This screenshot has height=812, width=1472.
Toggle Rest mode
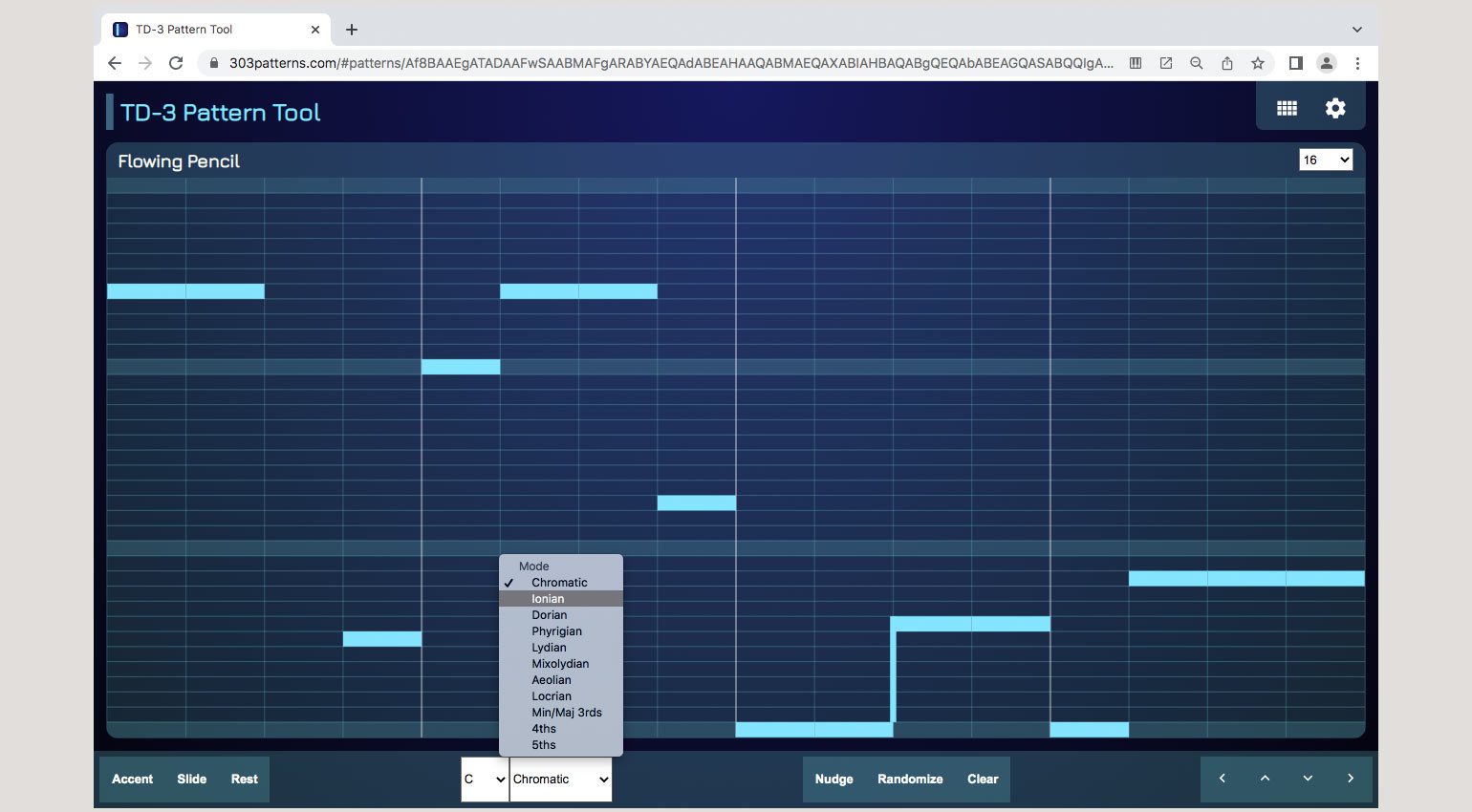coord(244,779)
